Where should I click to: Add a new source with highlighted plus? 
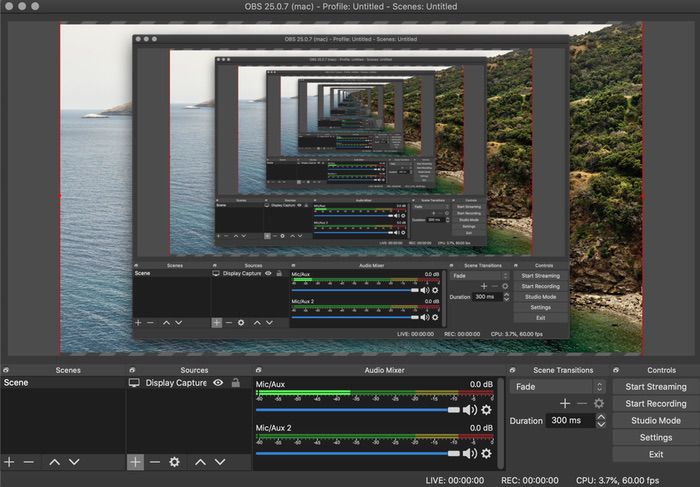135,462
